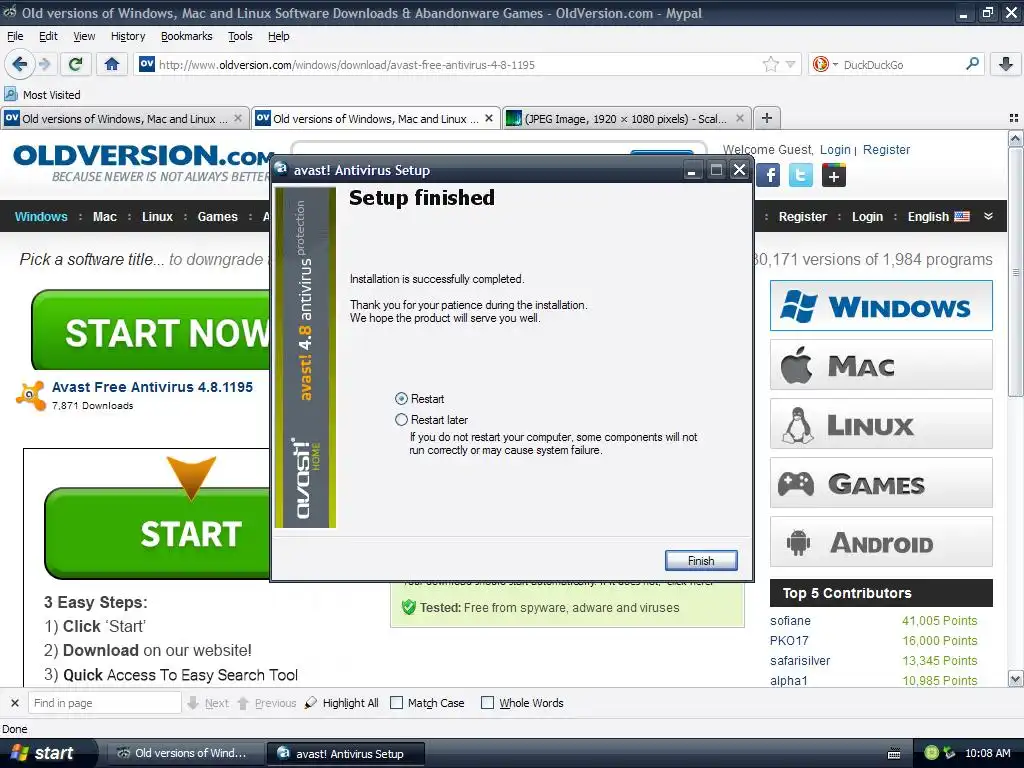Open contributor sofiane's profile link
This screenshot has height=768, width=1024.
tap(790, 620)
